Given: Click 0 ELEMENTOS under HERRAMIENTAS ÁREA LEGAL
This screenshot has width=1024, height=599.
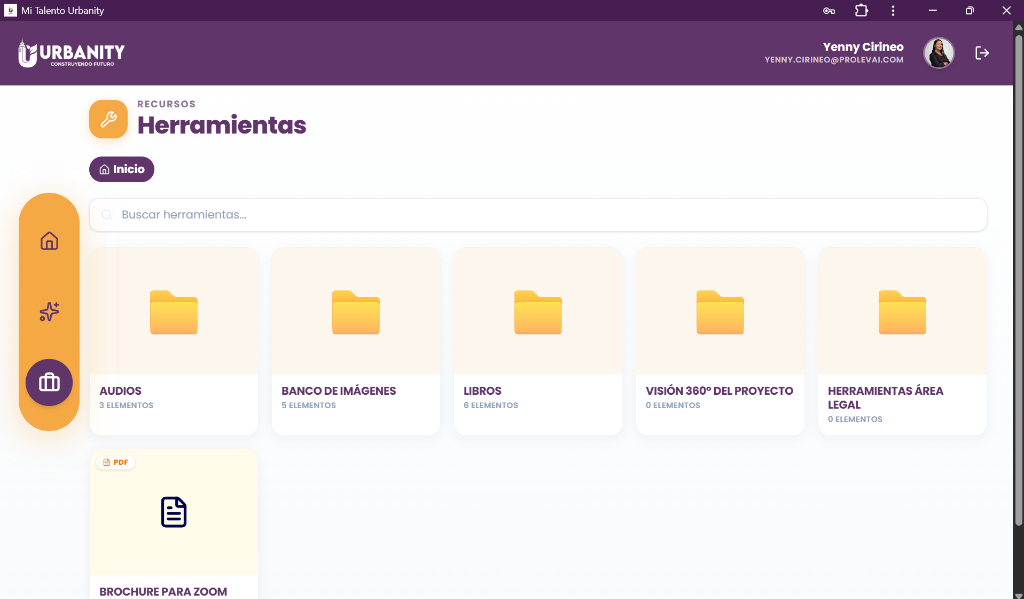Looking at the screenshot, I should [x=855, y=419].
